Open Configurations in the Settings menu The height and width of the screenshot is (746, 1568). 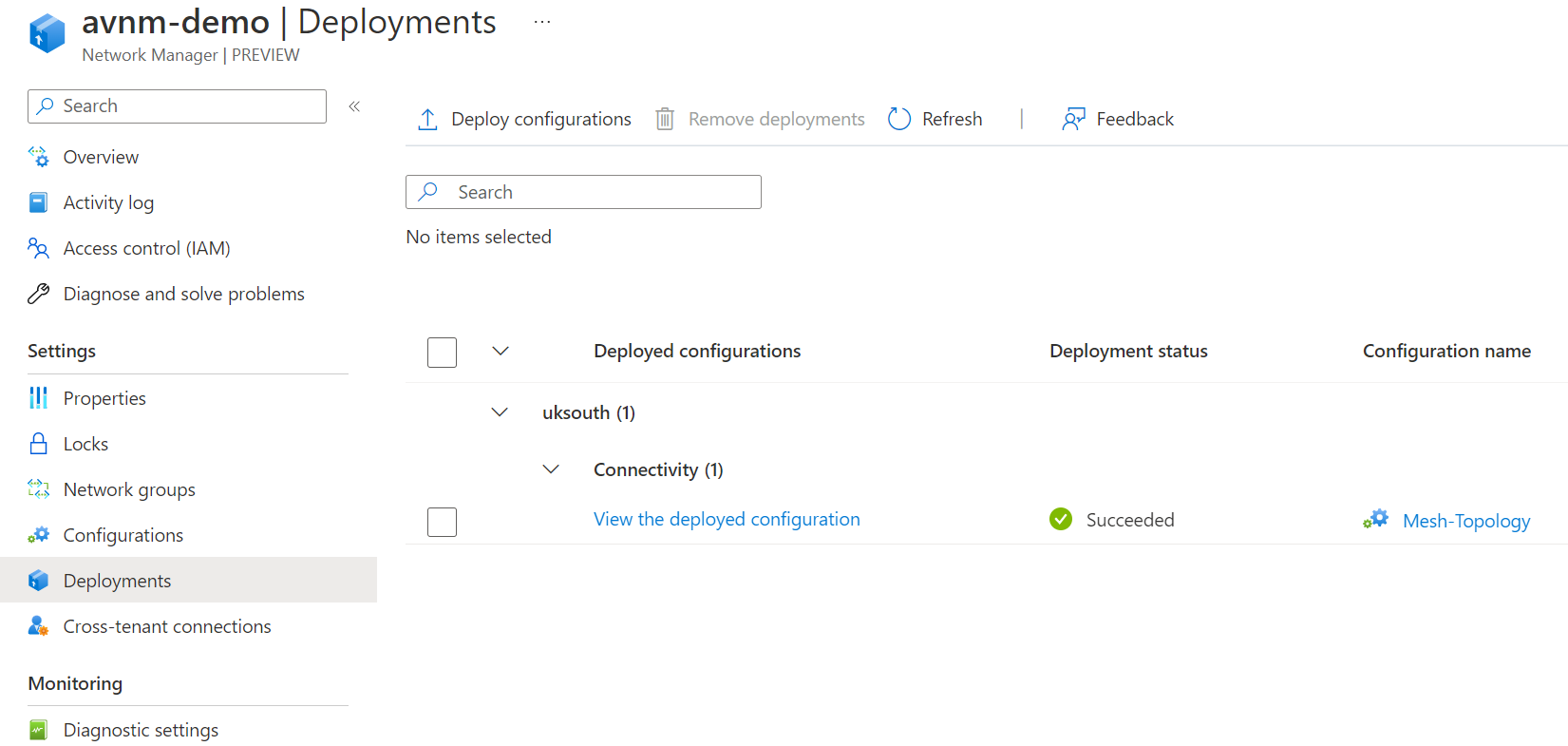[x=123, y=535]
